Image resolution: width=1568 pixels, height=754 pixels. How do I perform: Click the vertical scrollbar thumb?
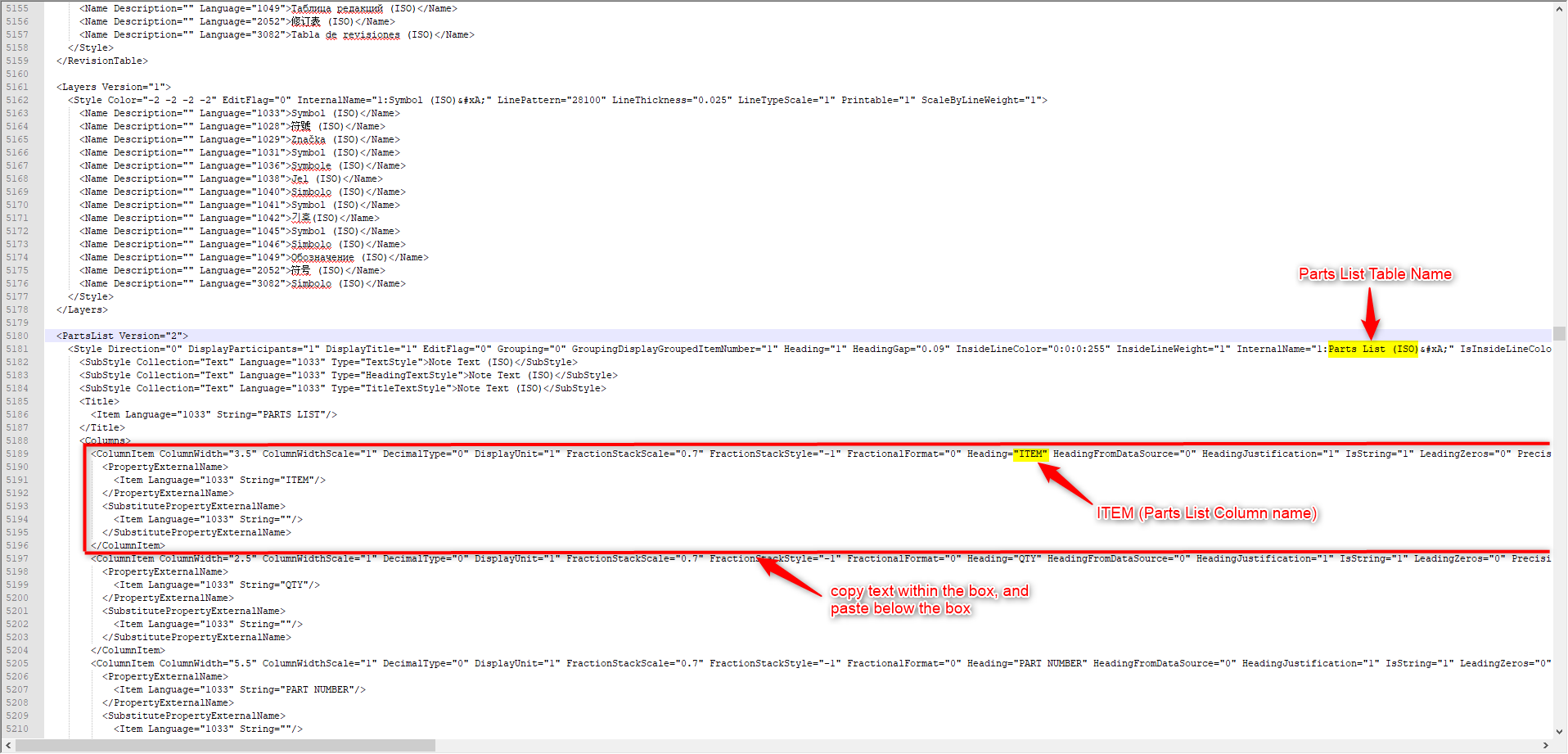click(x=1560, y=334)
